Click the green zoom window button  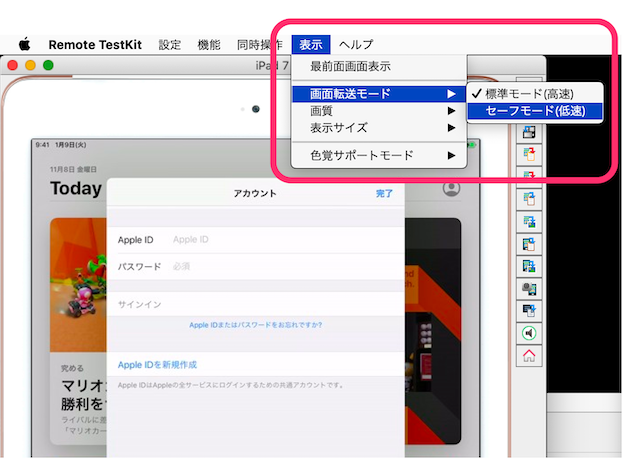pyautogui.click(x=48, y=65)
